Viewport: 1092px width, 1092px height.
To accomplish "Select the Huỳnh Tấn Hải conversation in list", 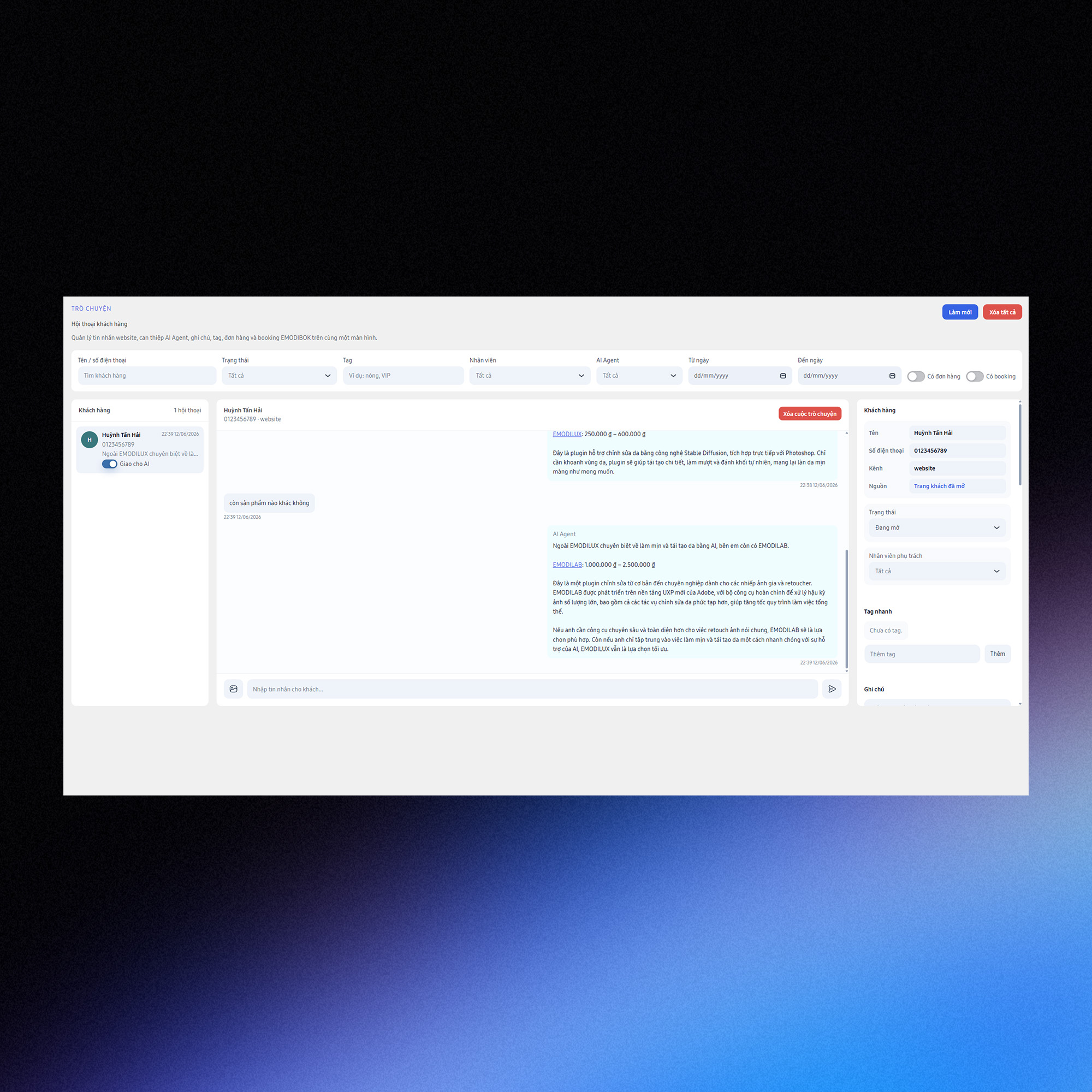I will point(140,450).
